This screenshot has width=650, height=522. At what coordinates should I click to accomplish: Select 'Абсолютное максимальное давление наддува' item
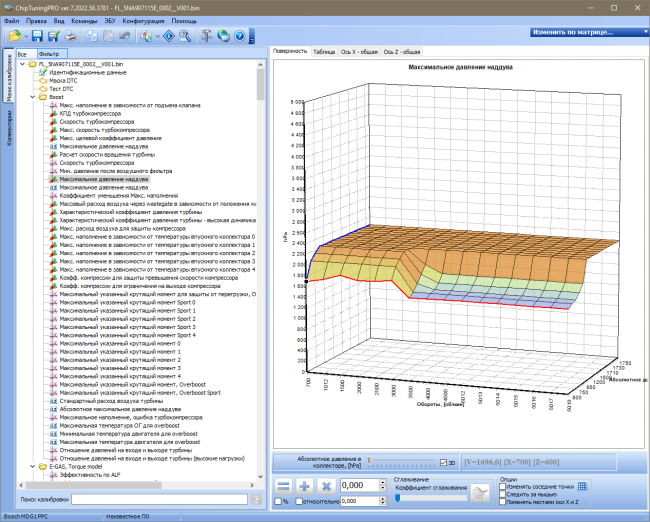(x=120, y=409)
